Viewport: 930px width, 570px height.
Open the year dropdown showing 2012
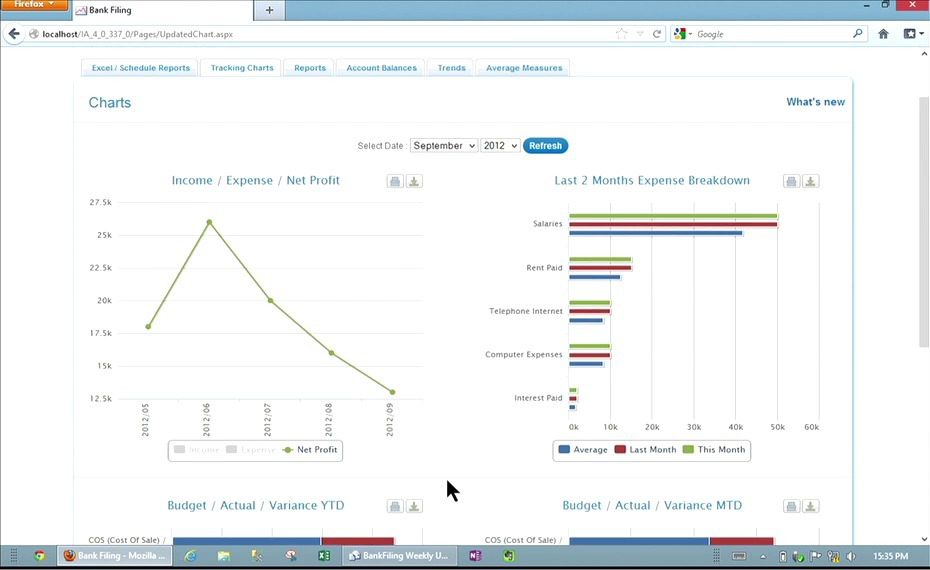pos(500,146)
